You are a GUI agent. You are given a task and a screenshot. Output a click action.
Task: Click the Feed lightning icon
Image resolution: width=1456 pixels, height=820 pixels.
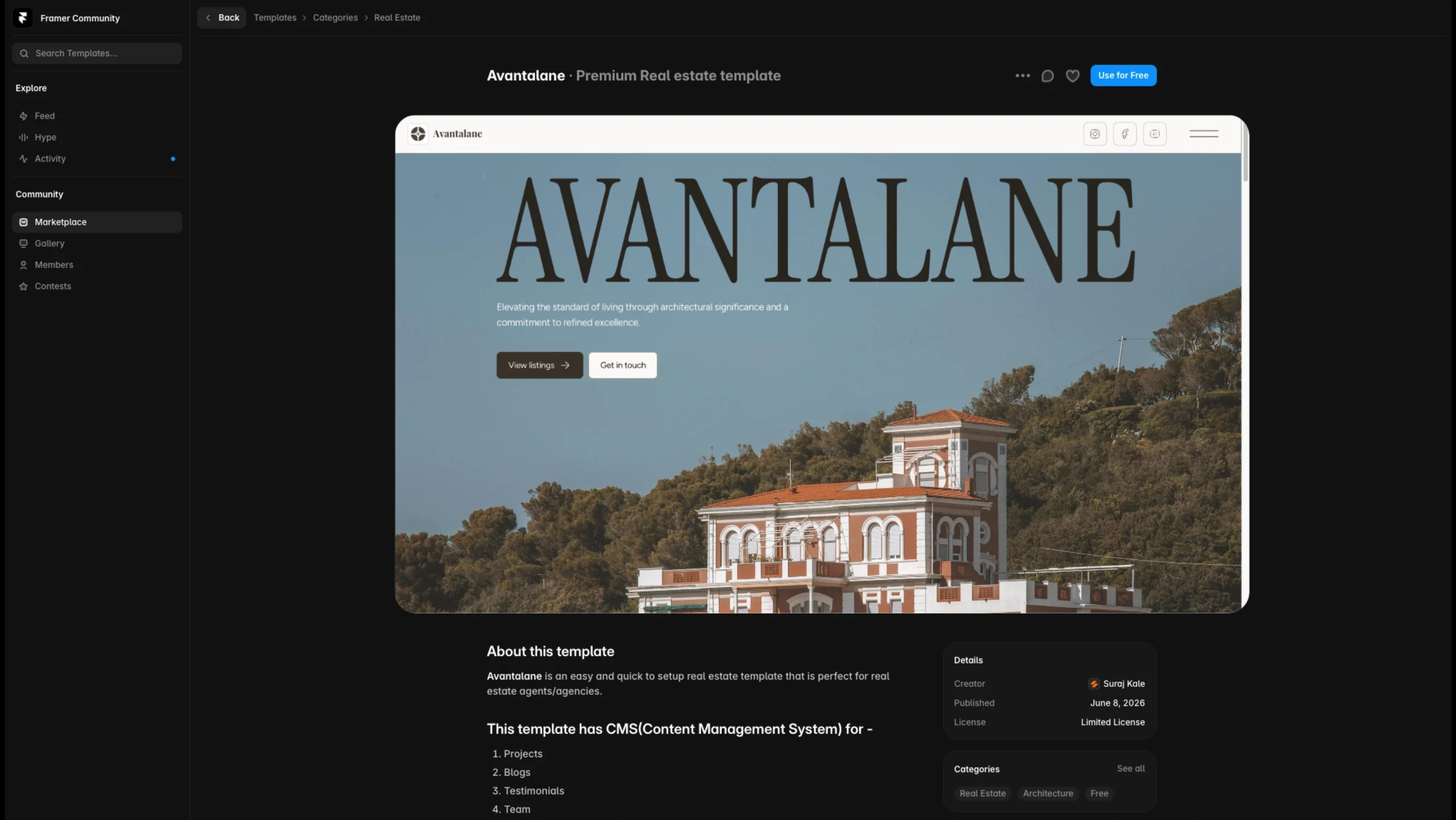click(23, 116)
